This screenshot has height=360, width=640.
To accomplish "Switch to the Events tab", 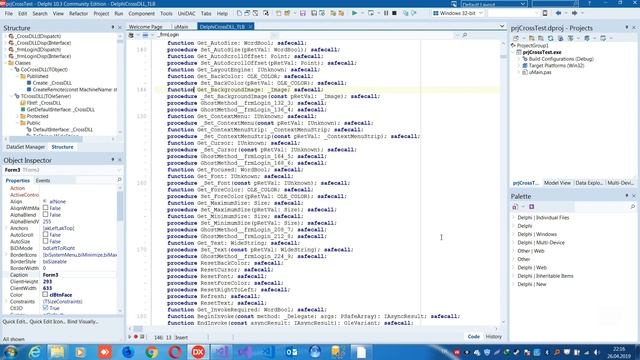I will pos(43,180).
